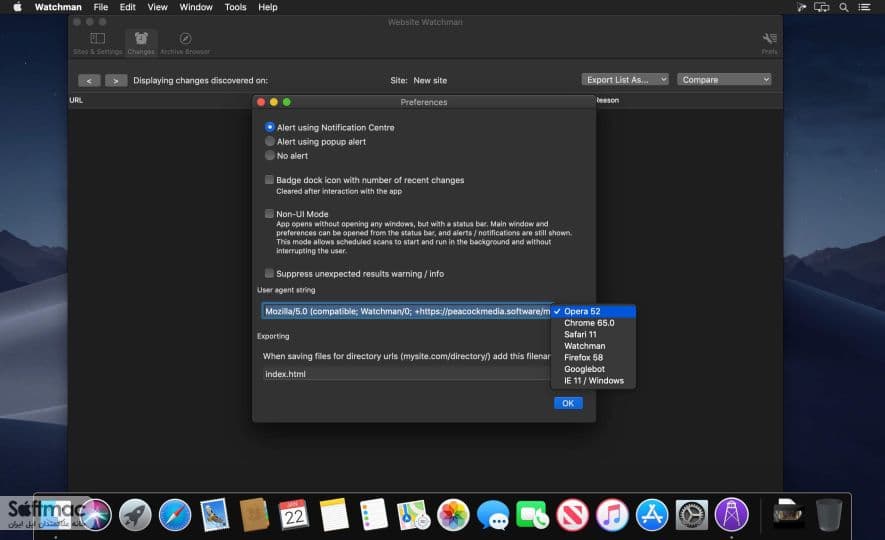The image size is (885, 540).
Task: Open iTunes music icon in dock
Action: [x=612, y=515]
